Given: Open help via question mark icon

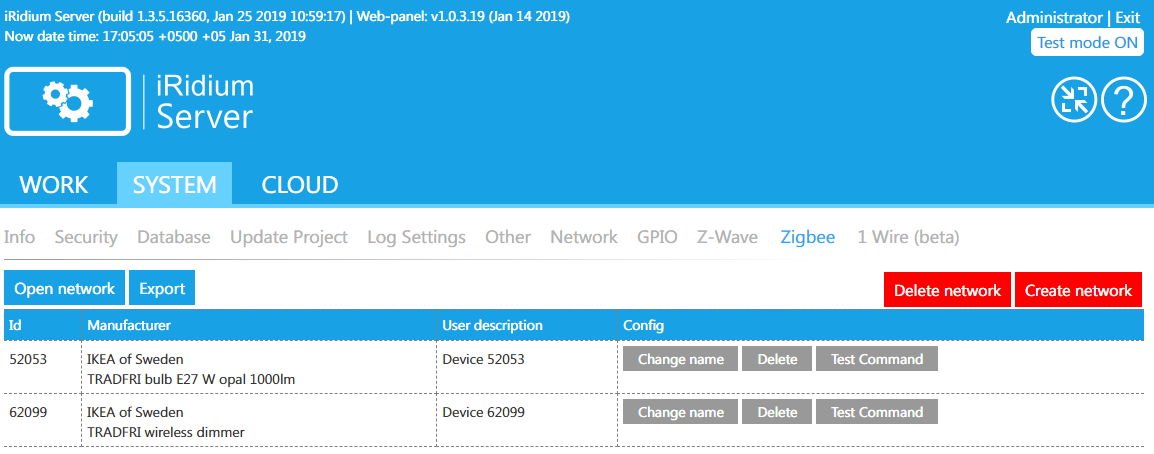Looking at the screenshot, I should 1123,101.
